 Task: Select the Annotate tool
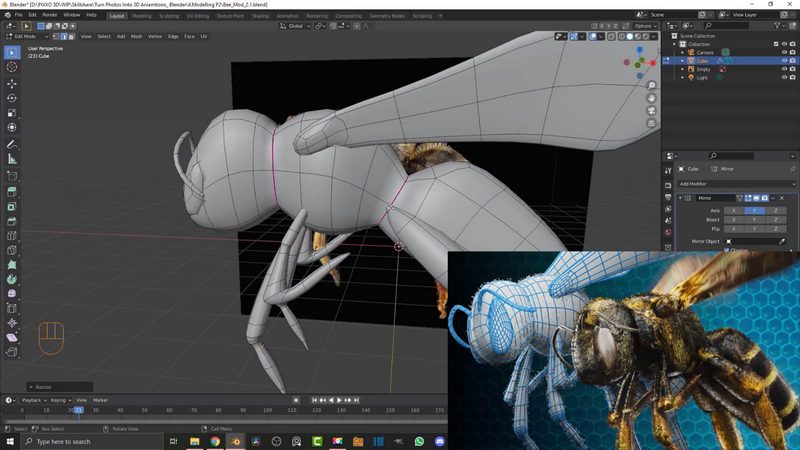click(x=12, y=145)
